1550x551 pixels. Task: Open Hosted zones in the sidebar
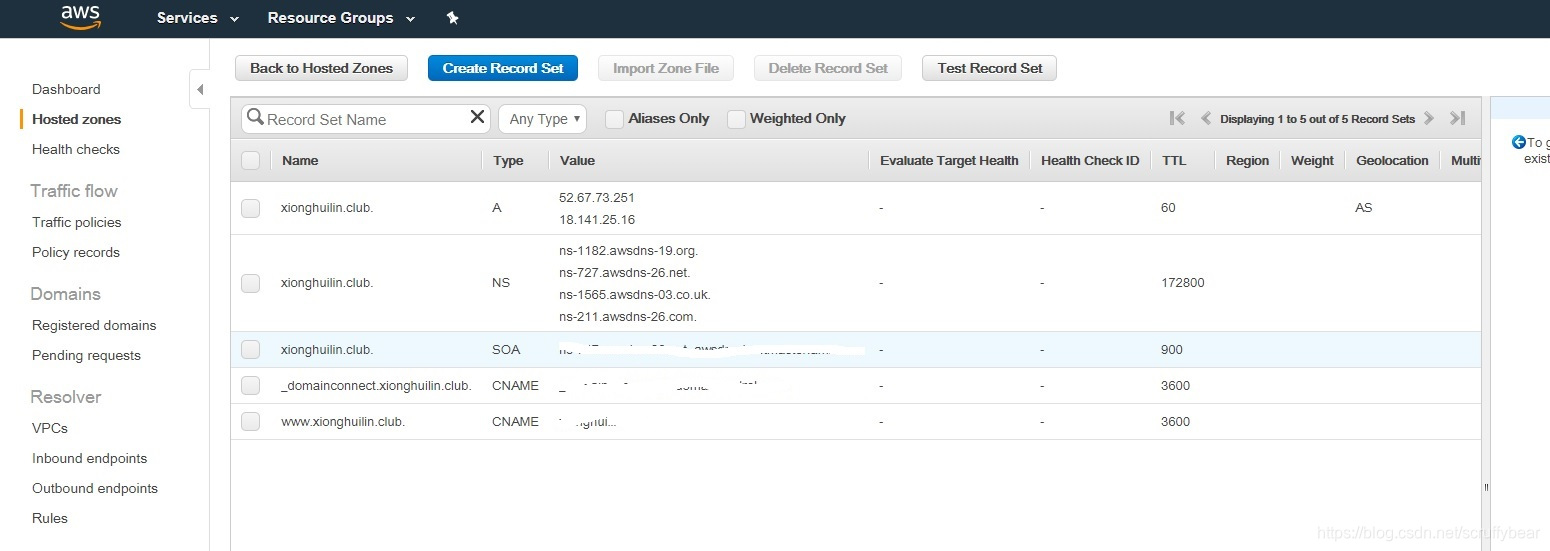(76, 119)
